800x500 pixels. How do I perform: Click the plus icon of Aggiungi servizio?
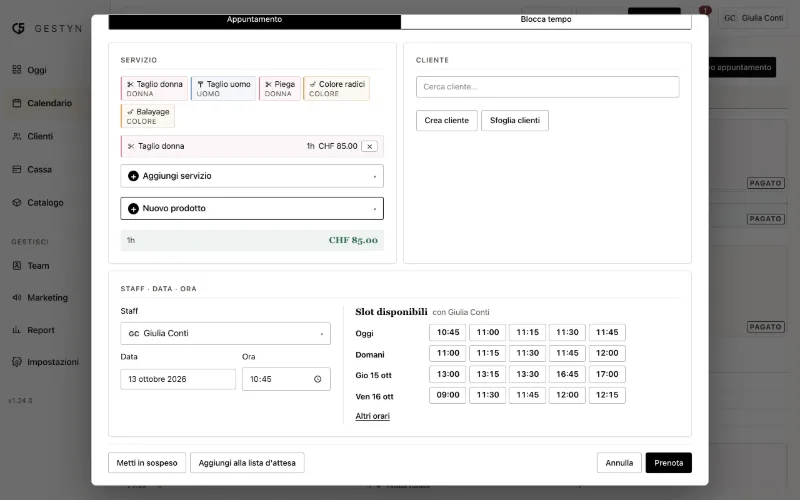(x=133, y=176)
